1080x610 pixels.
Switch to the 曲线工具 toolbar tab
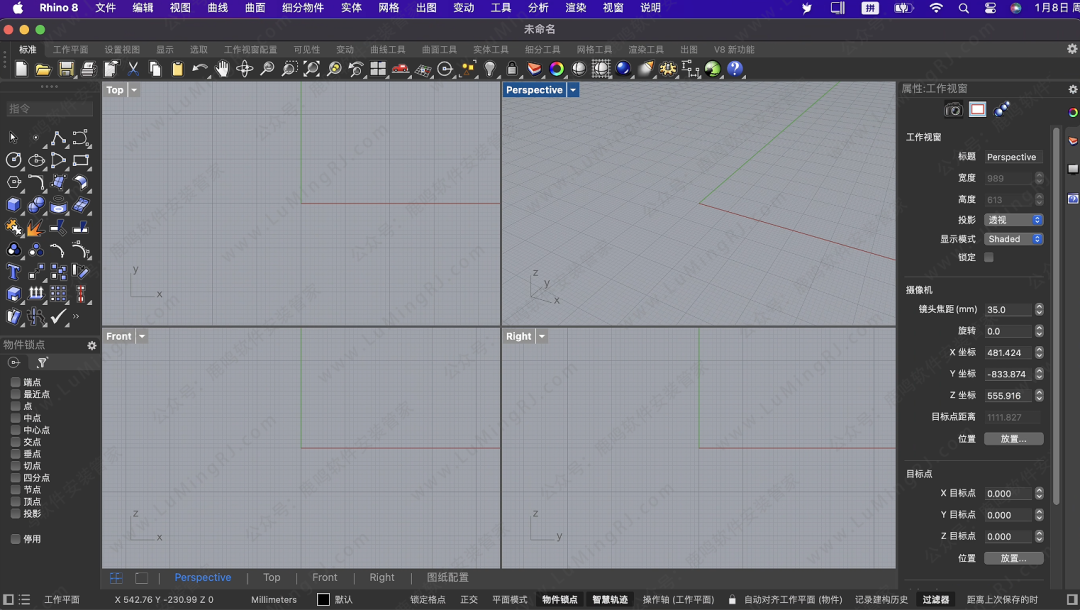click(388, 49)
